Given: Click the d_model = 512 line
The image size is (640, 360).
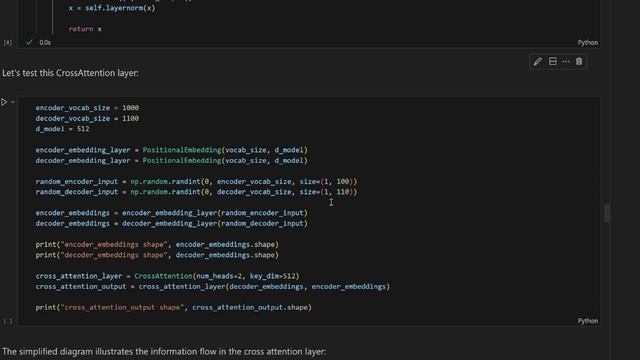Looking at the screenshot, I should [x=62, y=129].
